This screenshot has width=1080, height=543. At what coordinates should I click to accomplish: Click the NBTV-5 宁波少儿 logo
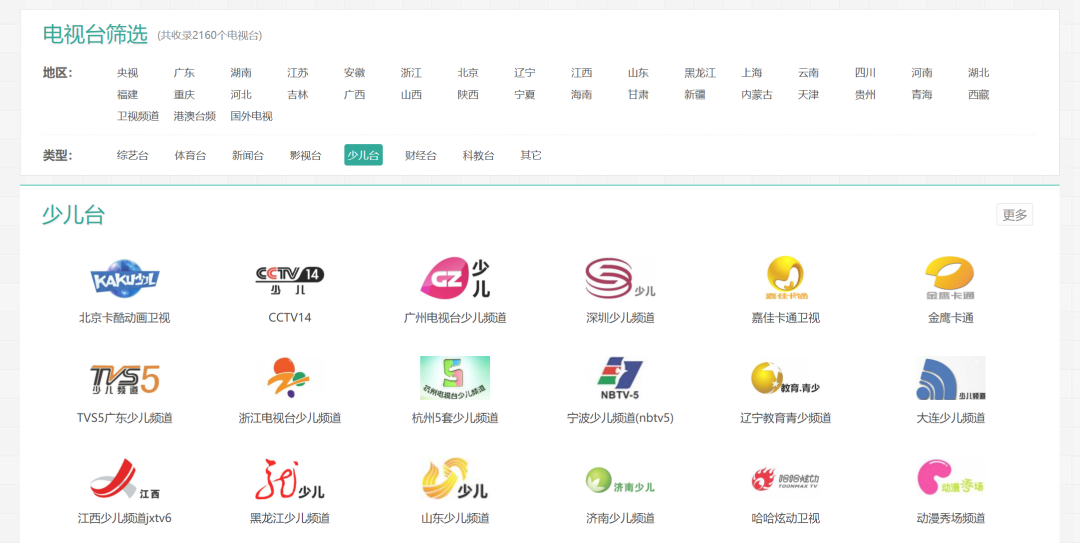coord(621,378)
